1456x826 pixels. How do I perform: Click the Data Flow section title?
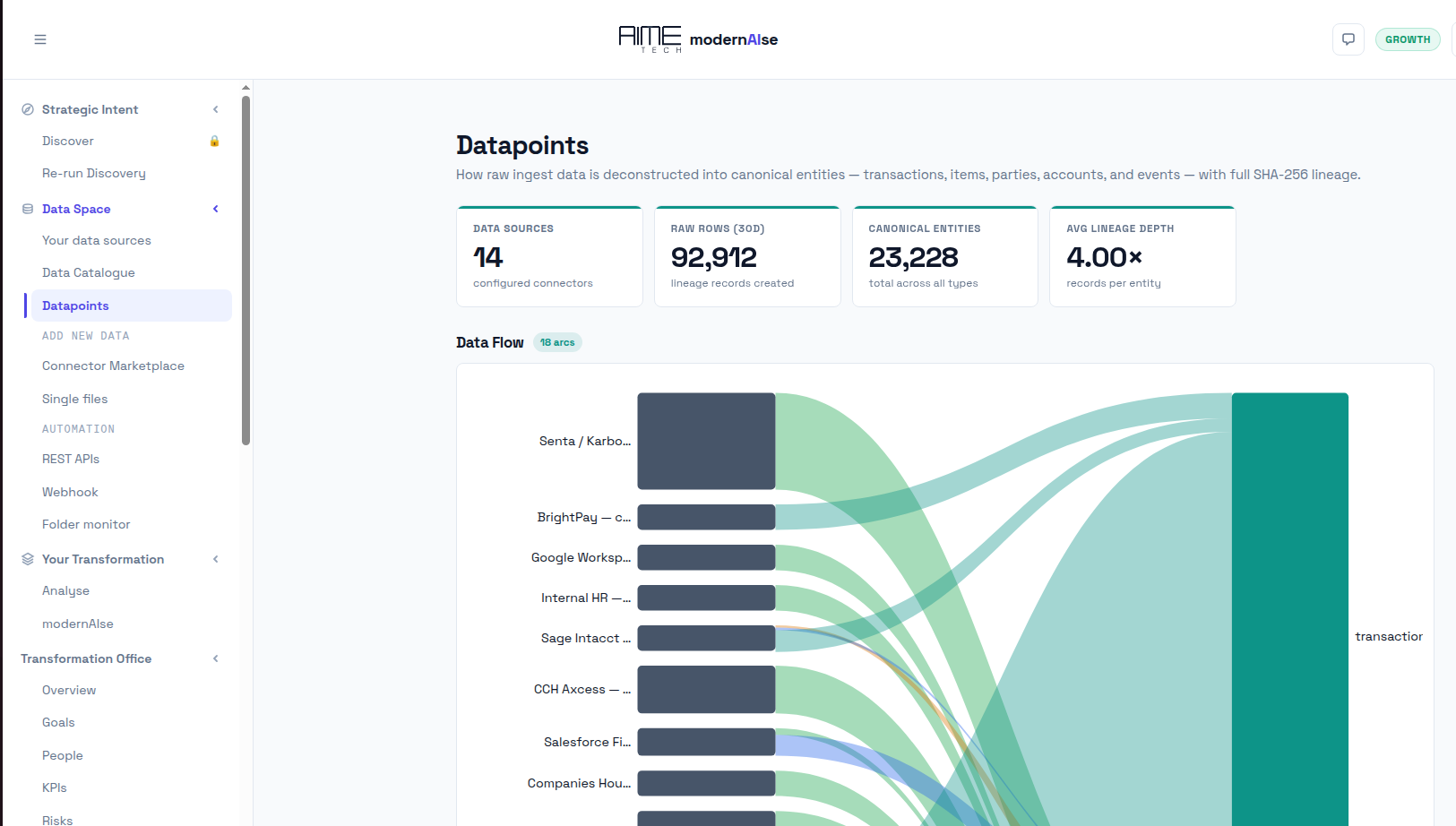click(x=490, y=342)
